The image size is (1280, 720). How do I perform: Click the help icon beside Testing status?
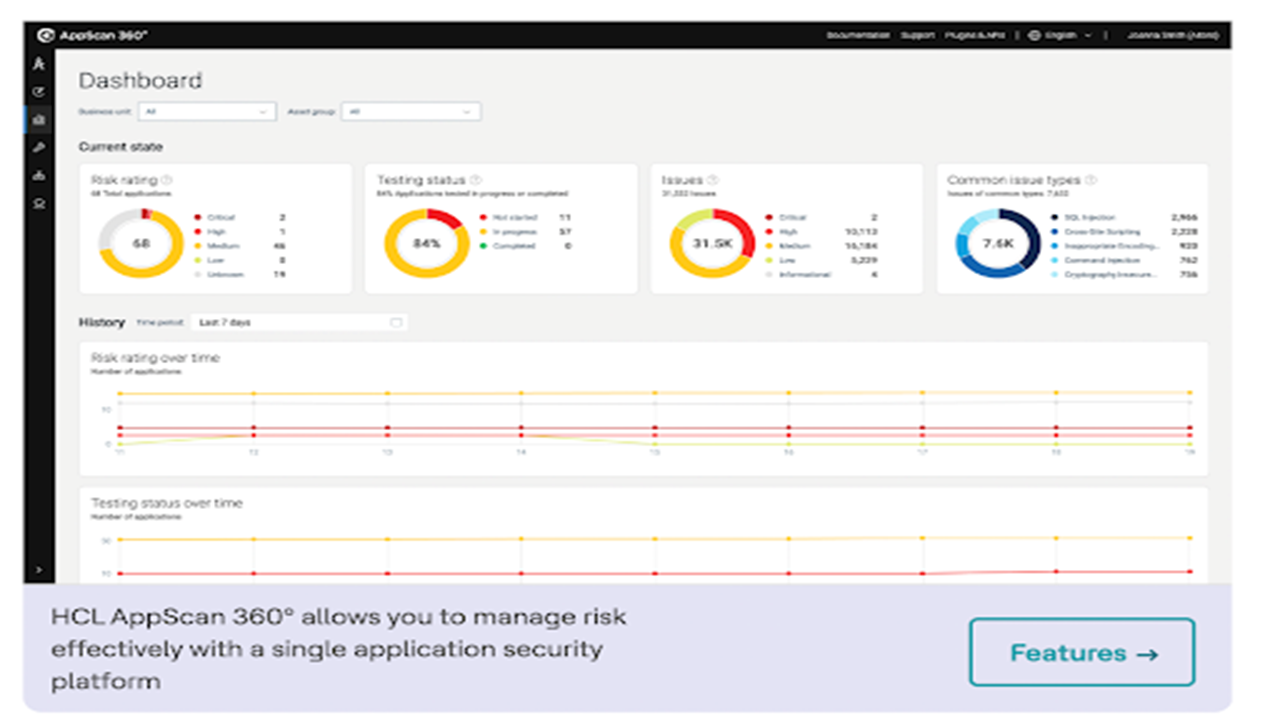point(476,180)
